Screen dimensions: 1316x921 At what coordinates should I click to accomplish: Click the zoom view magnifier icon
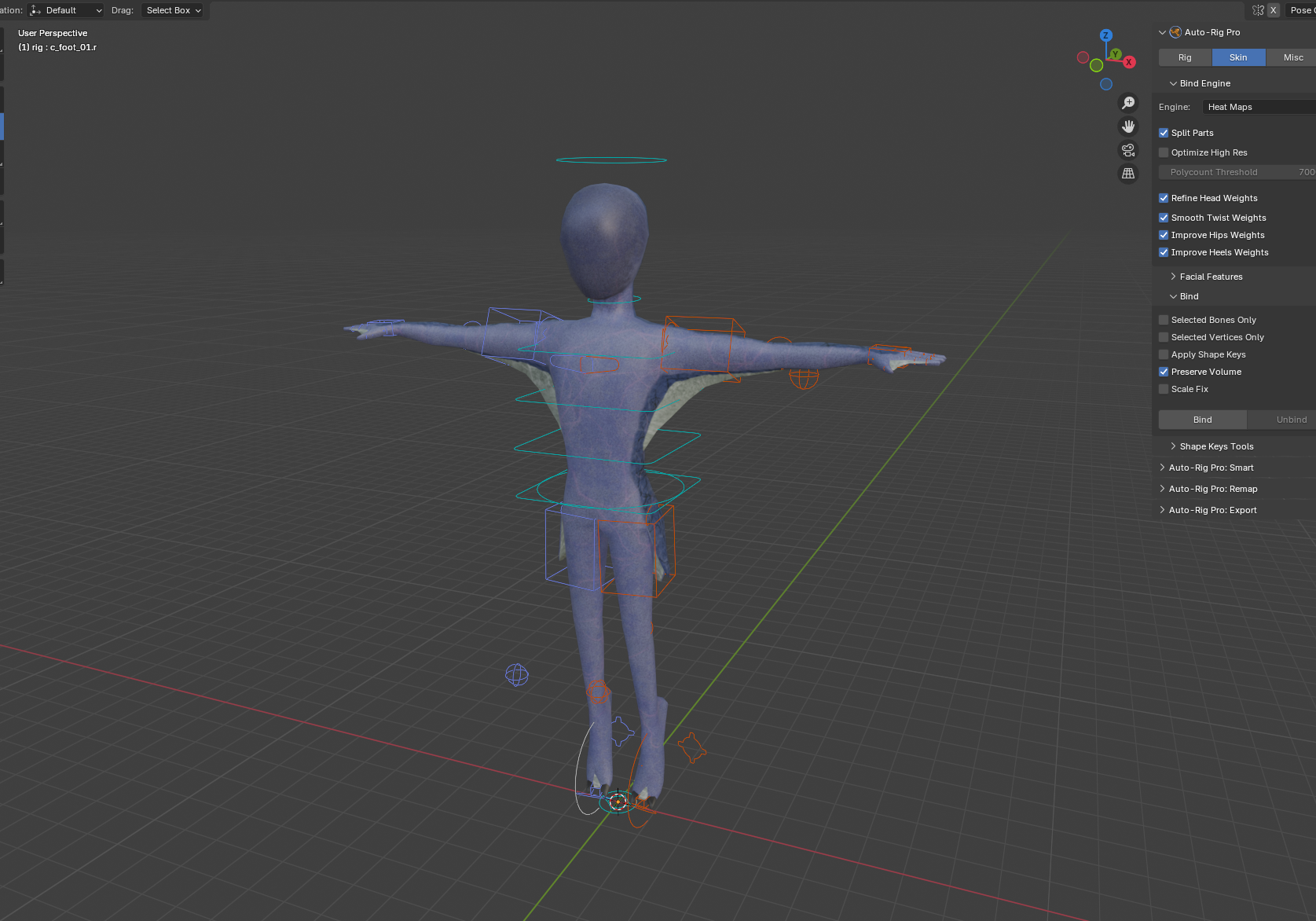point(1128,103)
